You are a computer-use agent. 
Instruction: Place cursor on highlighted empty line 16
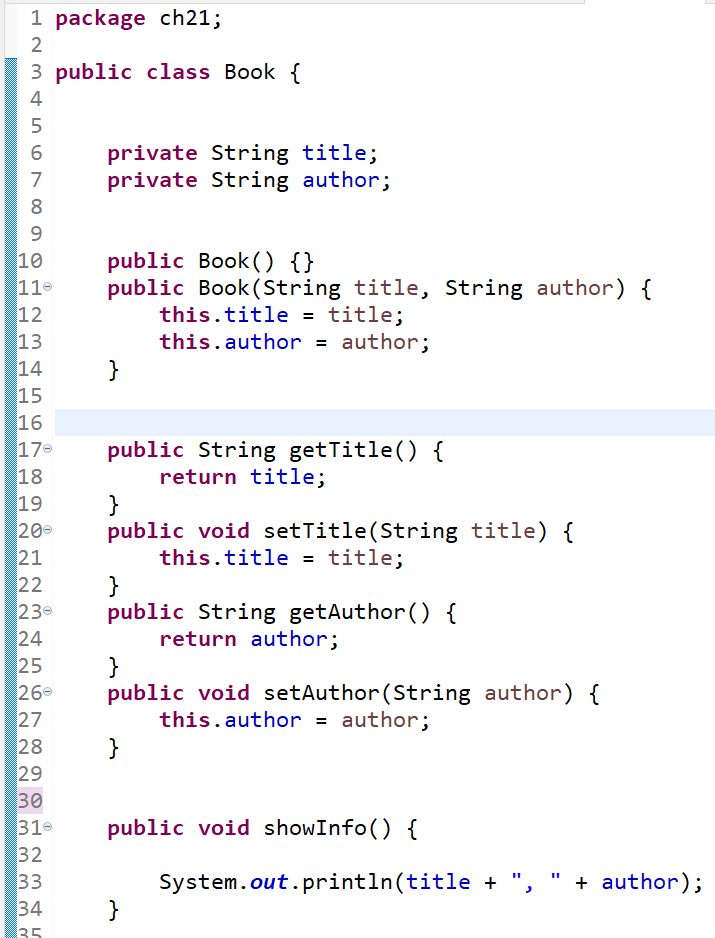pos(385,423)
